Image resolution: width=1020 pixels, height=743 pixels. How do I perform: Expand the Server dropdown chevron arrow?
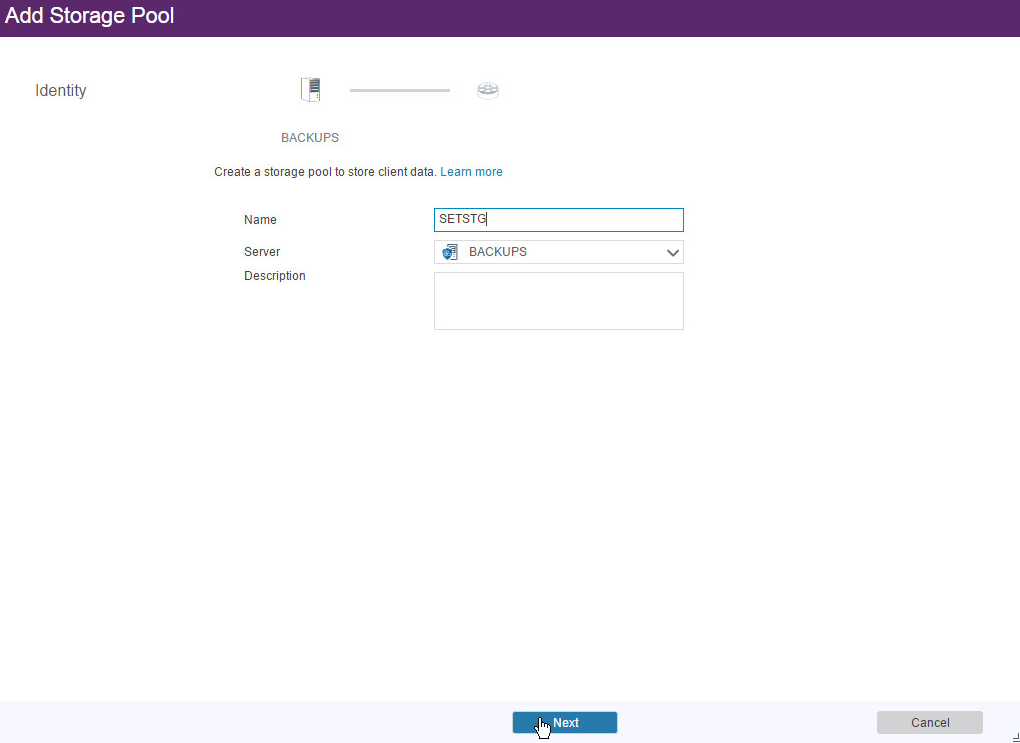[673, 253]
